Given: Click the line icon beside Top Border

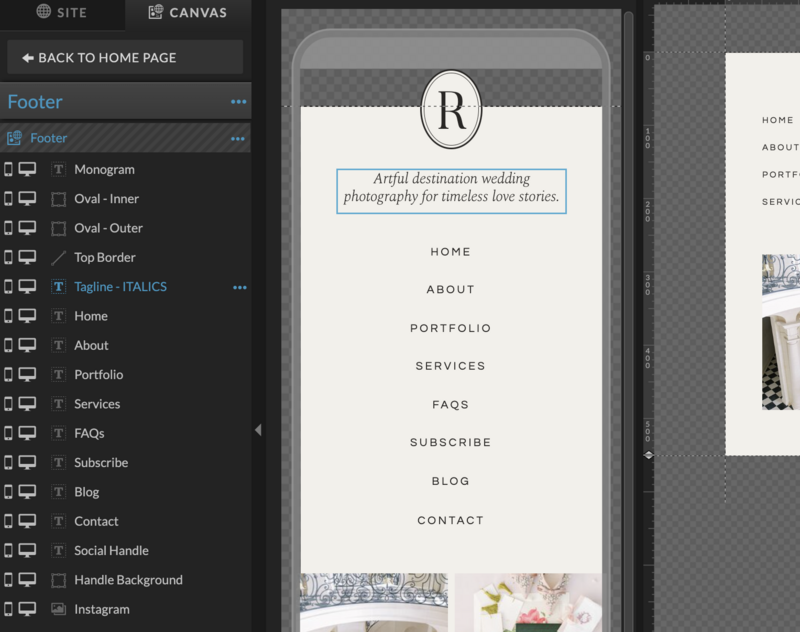Looking at the screenshot, I should click(58, 258).
